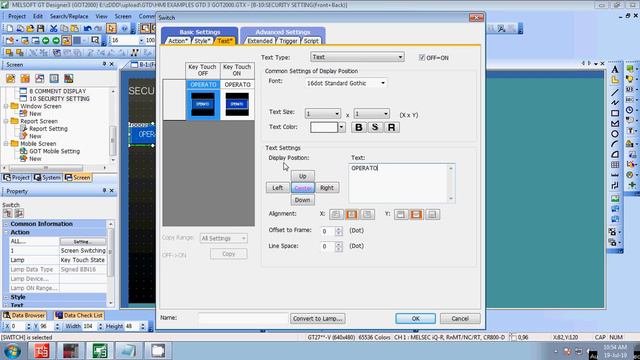Click the white Text Color swatch
Image resolution: width=640 pixels, height=360 pixels.
(x=324, y=127)
